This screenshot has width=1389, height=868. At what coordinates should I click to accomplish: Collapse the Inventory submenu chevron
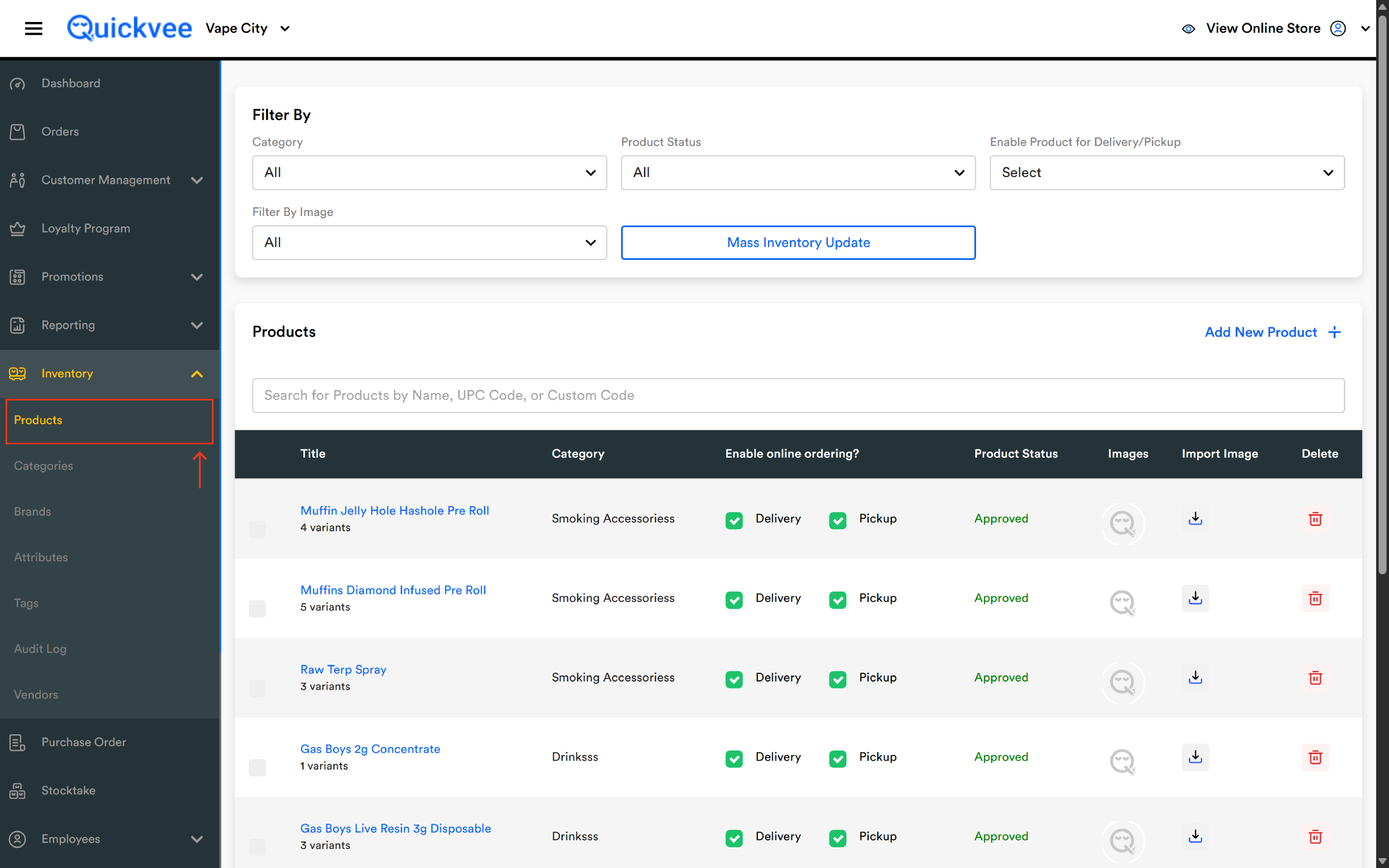197,374
